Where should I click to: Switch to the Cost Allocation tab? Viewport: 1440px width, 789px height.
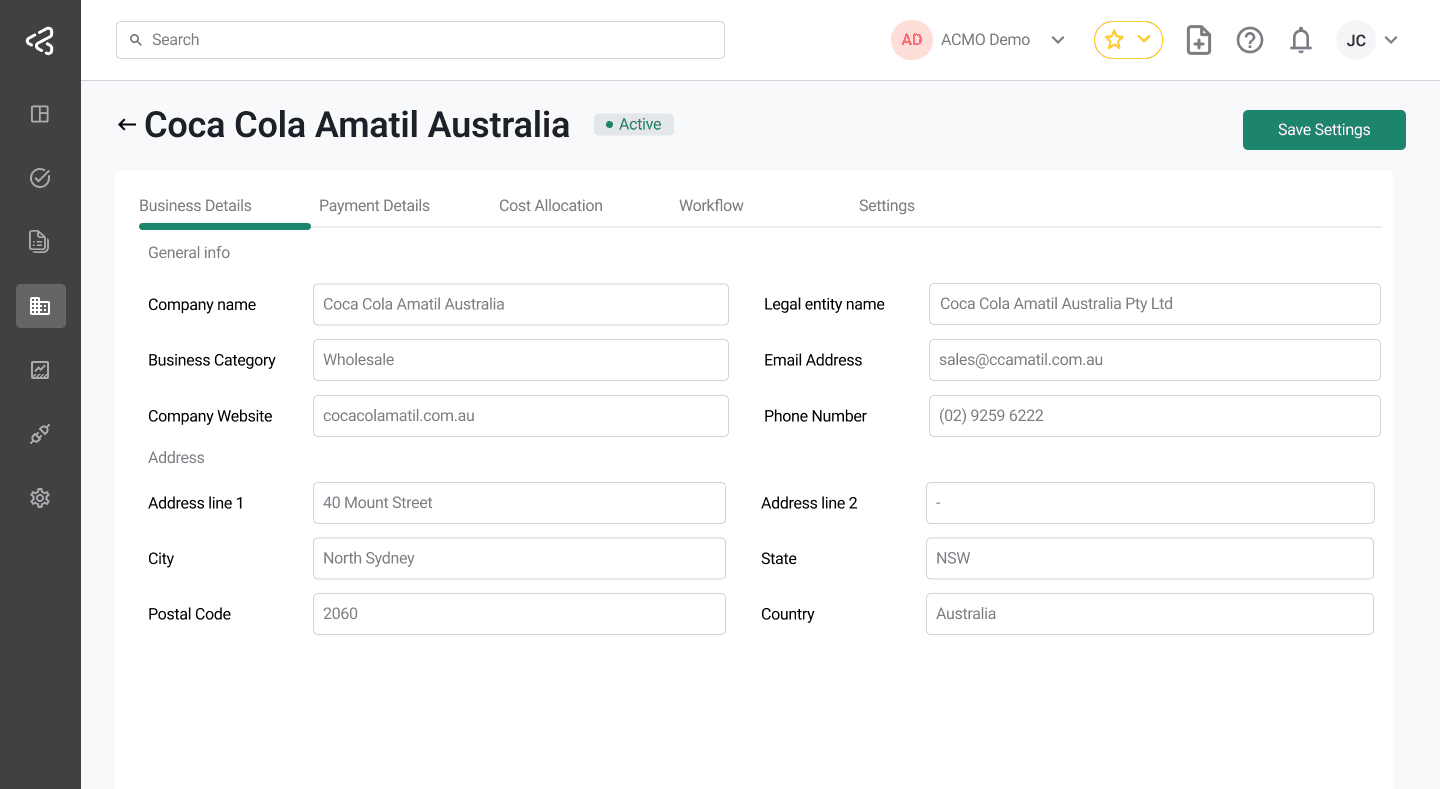551,206
